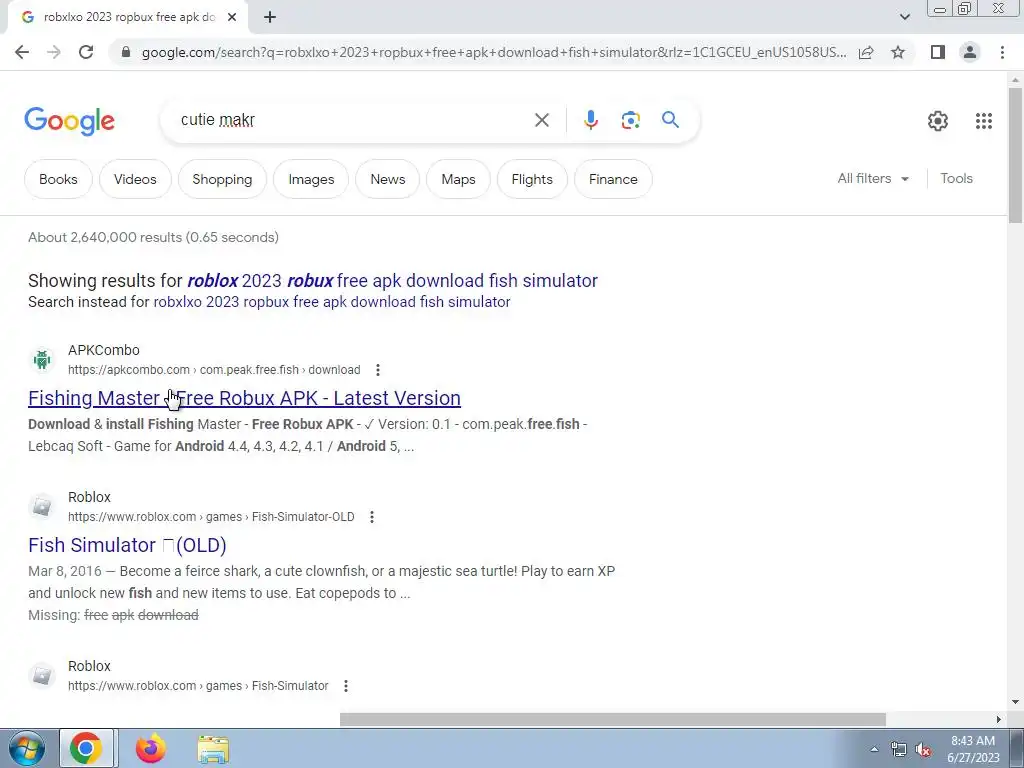Image resolution: width=1024 pixels, height=768 pixels.
Task: Open corrected query roblox 2023 robux link
Action: click(392, 281)
